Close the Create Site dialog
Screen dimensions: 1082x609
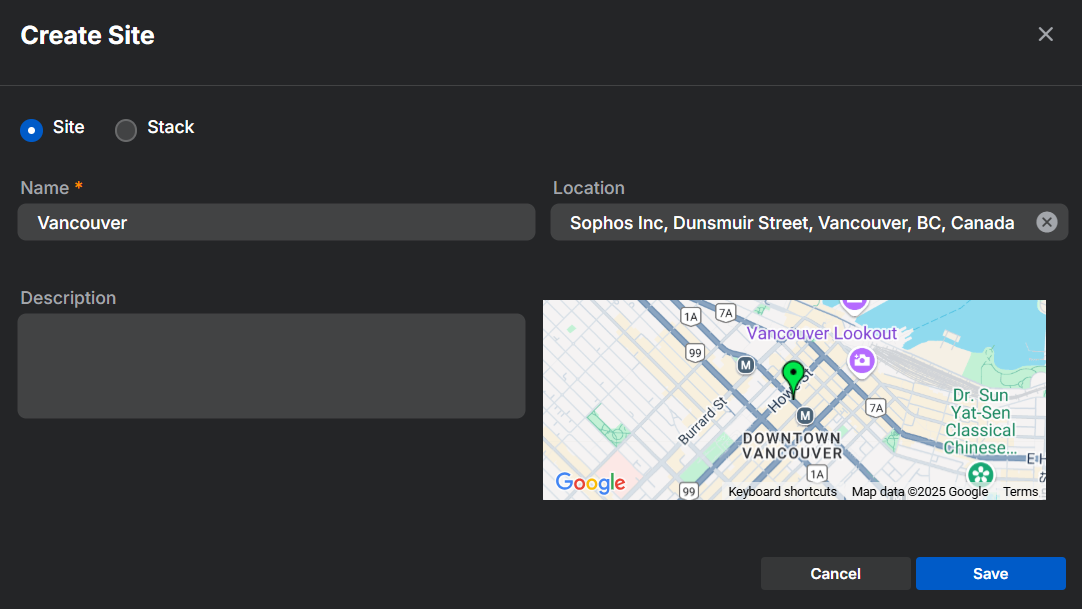(x=1045, y=35)
